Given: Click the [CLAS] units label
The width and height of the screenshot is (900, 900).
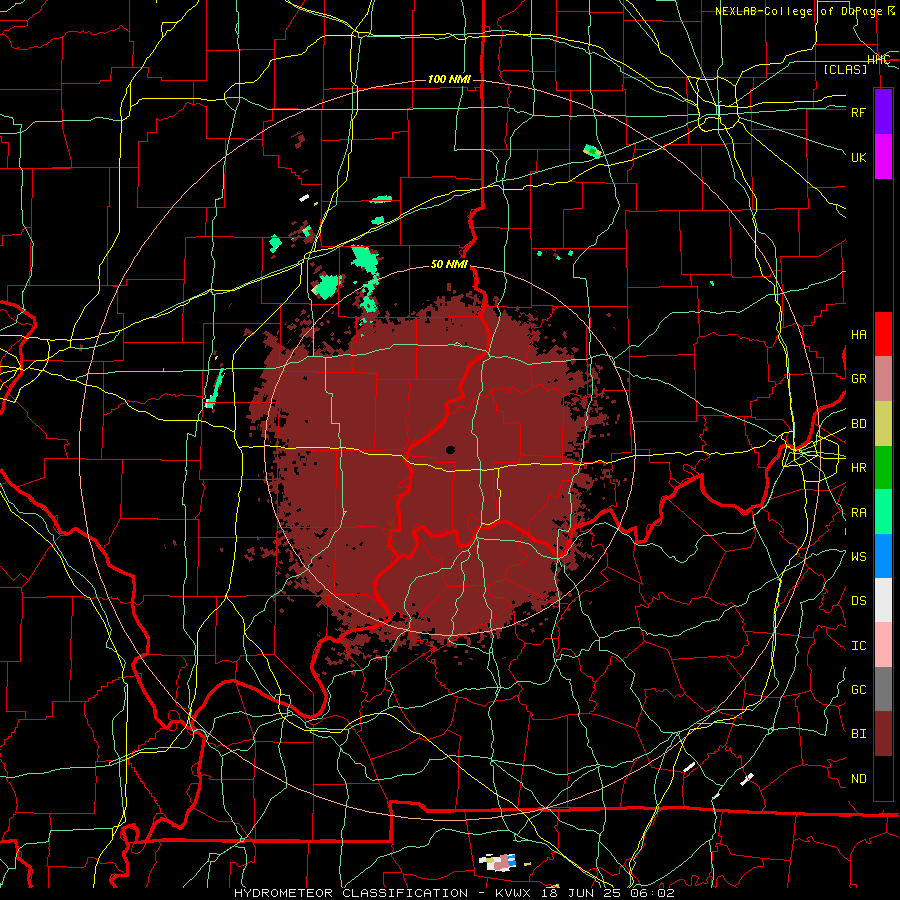Looking at the screenshot, I should pyautogui.click(x=845, y=69).
